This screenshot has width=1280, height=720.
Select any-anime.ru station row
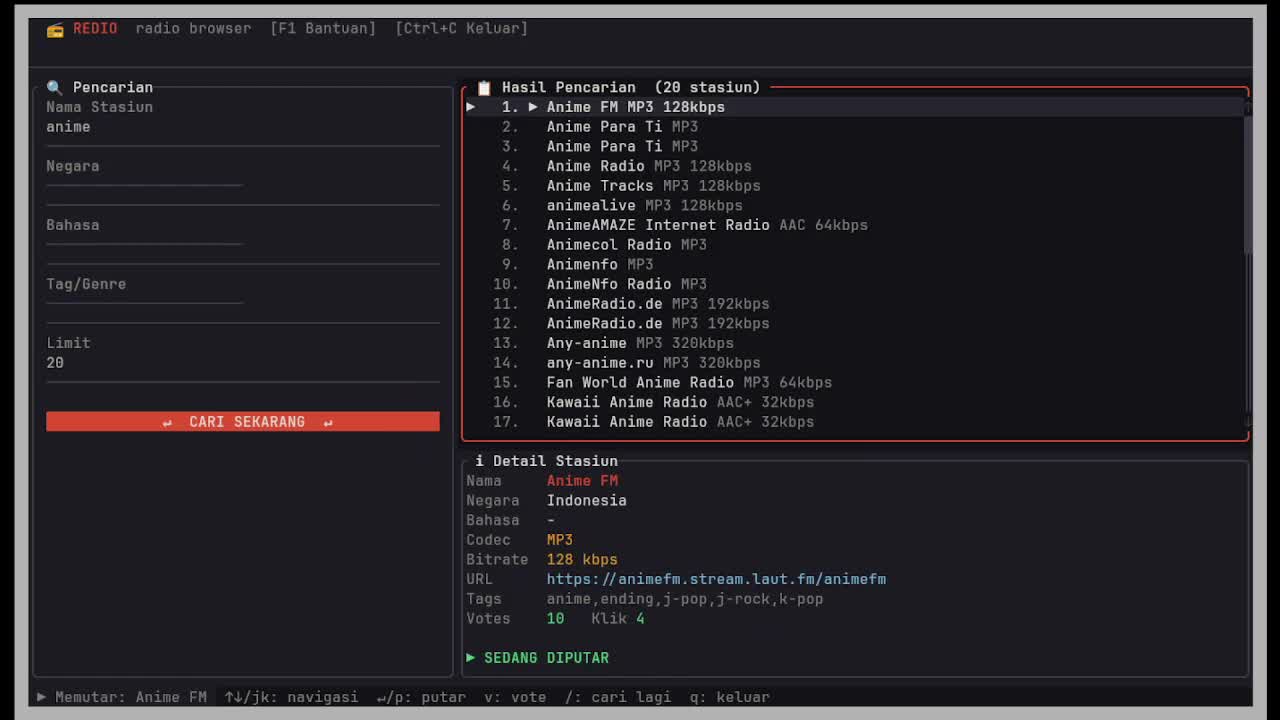click(855, 363)
